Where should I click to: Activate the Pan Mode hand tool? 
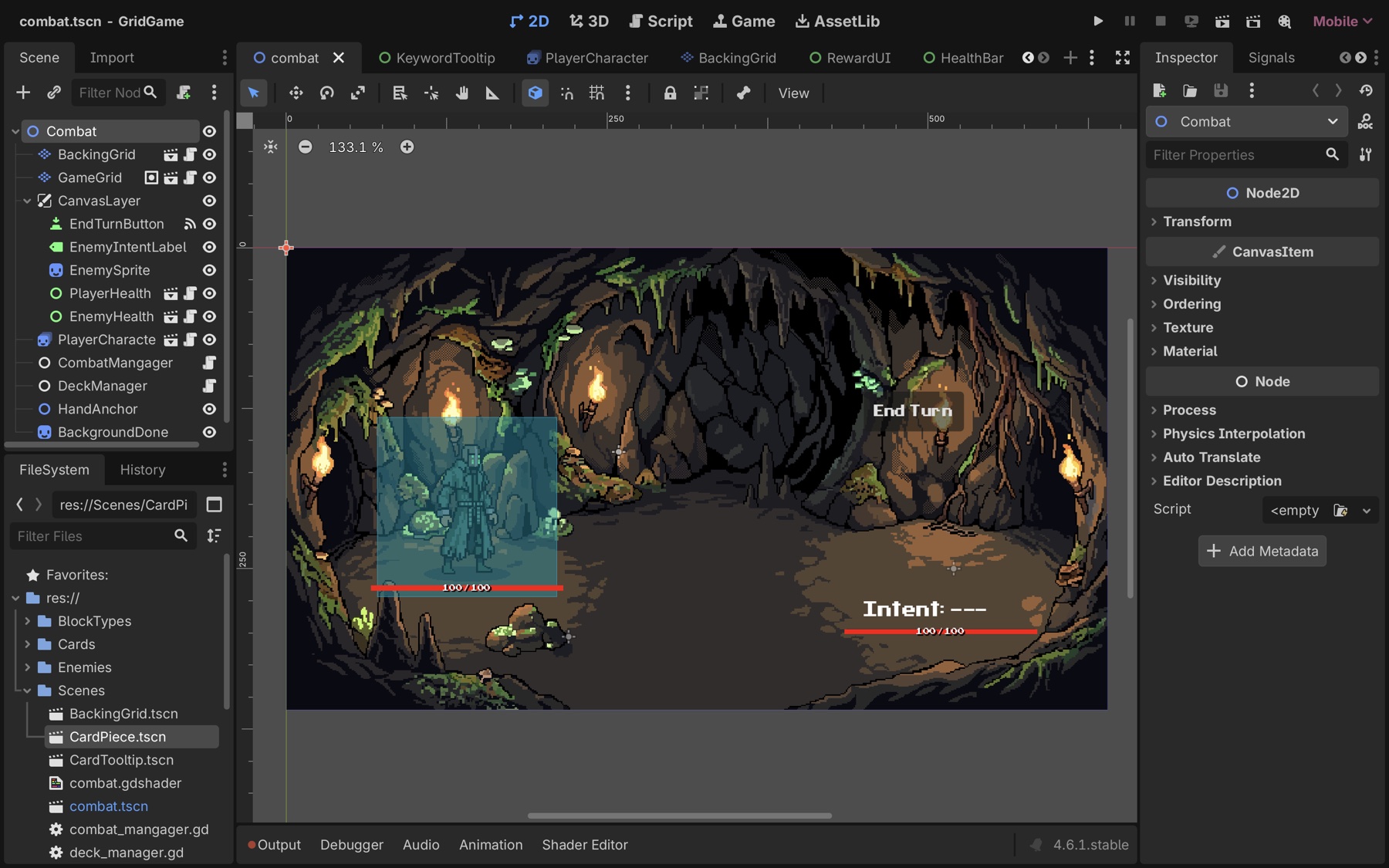461,93
